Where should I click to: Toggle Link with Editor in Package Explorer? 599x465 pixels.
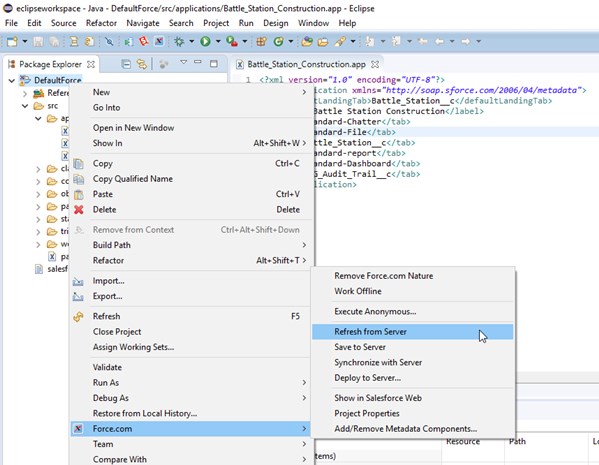(142, 64)
